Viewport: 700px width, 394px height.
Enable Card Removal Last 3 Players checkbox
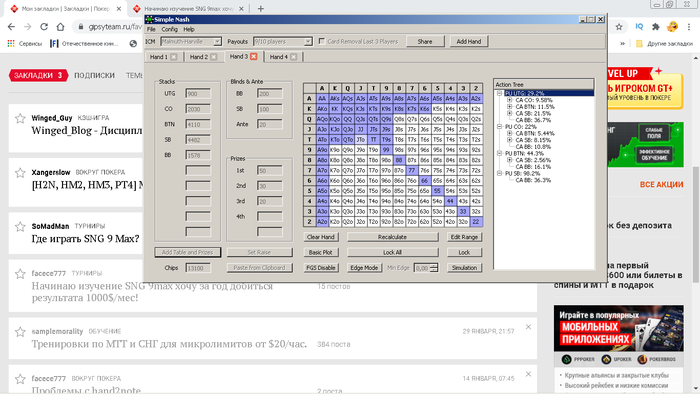(x=321, y=41)
